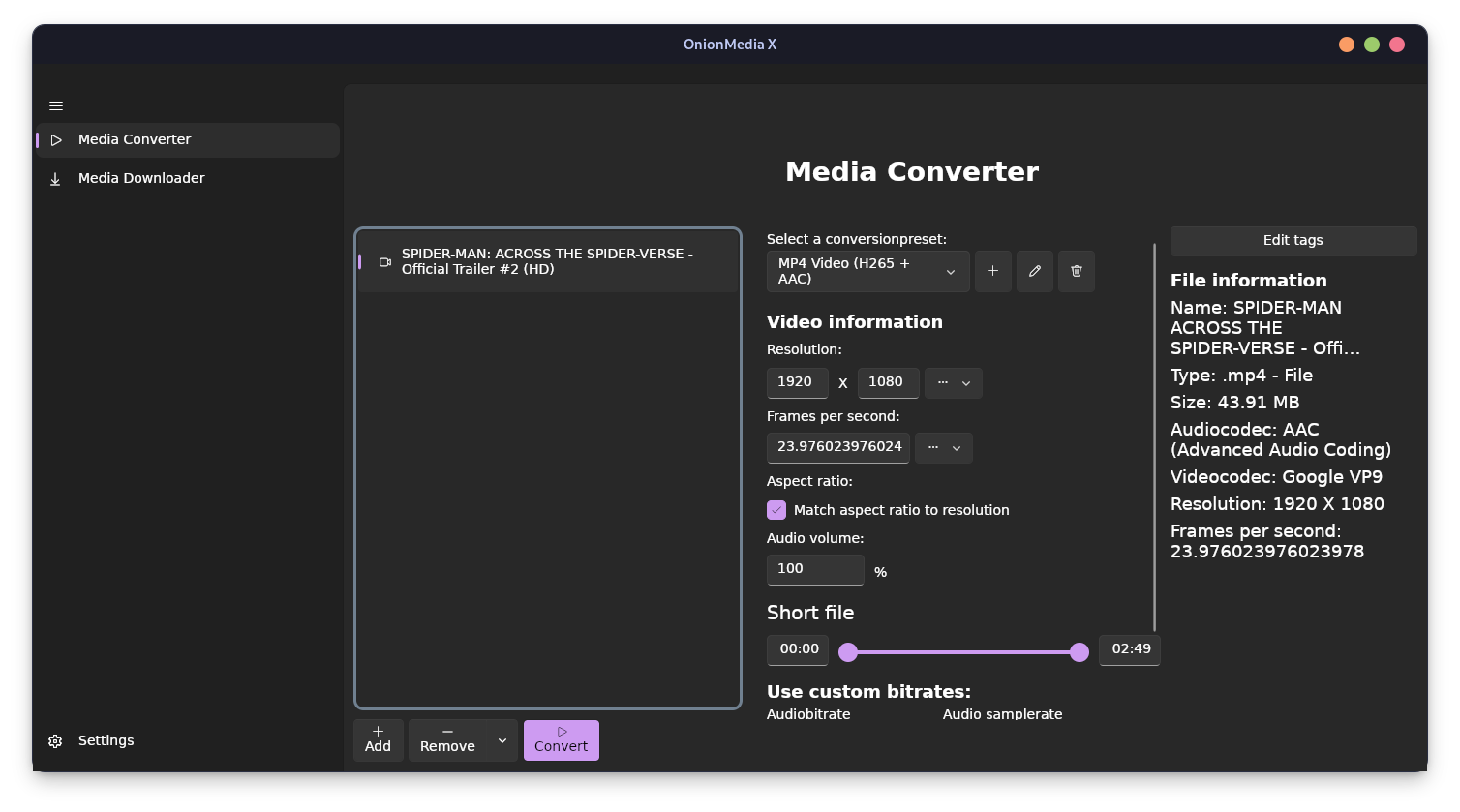Click the trash icon to delete the preset
The width and height of the screenshot is (1460, 812).
(1076, 271)
